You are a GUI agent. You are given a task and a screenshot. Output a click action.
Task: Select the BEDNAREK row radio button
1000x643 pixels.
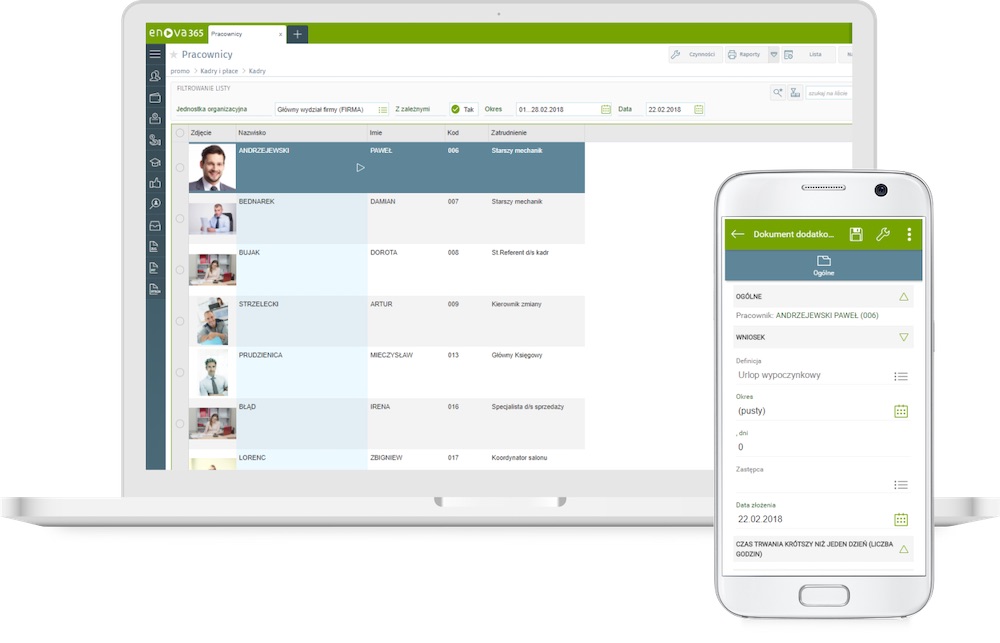point(180,218)
